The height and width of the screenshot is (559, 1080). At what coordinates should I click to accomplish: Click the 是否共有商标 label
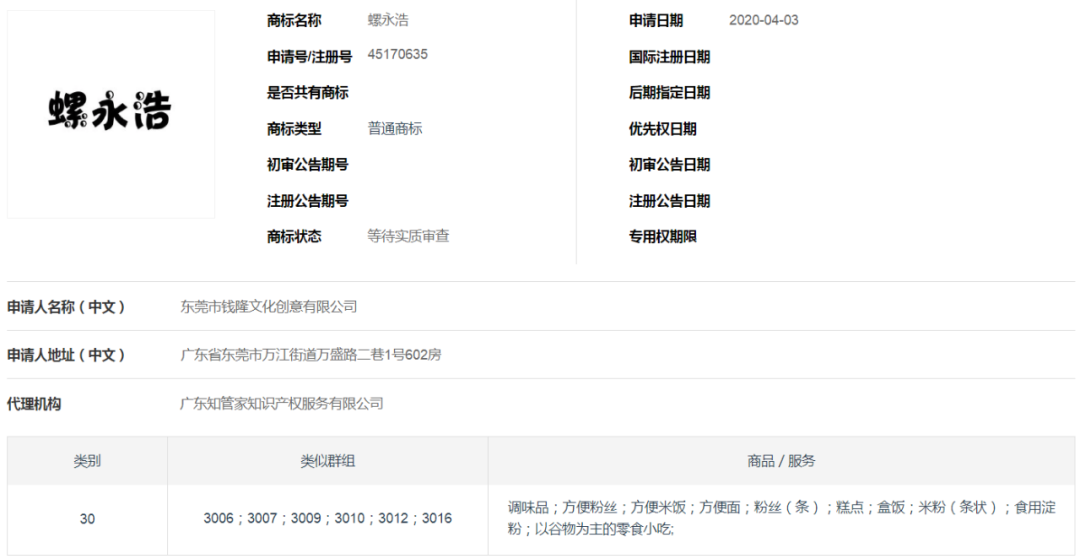pyautogui.click(x=308, y=92)
